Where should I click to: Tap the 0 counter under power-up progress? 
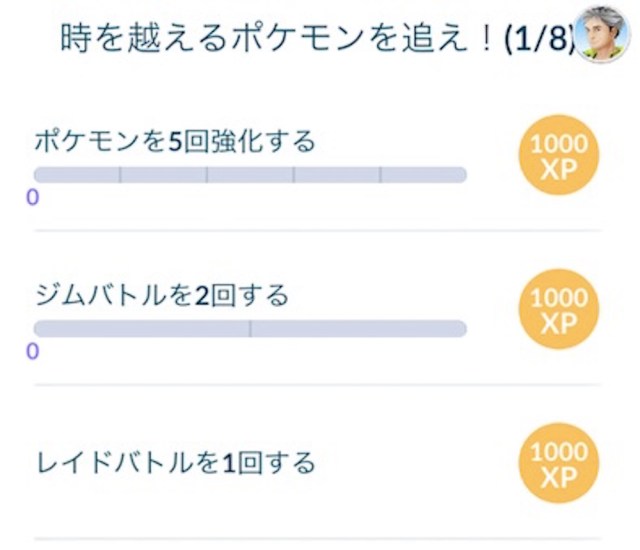coord(33,197)
